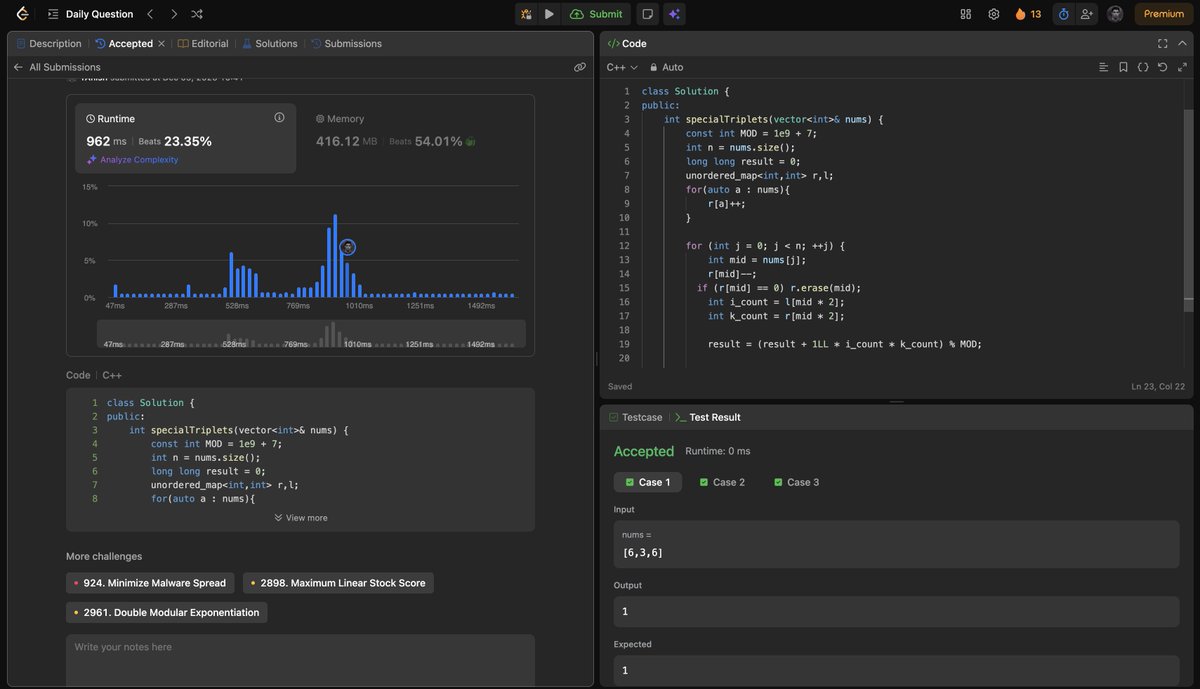Click the Ln 23, Col 22 status

[x=1158, y=386]
